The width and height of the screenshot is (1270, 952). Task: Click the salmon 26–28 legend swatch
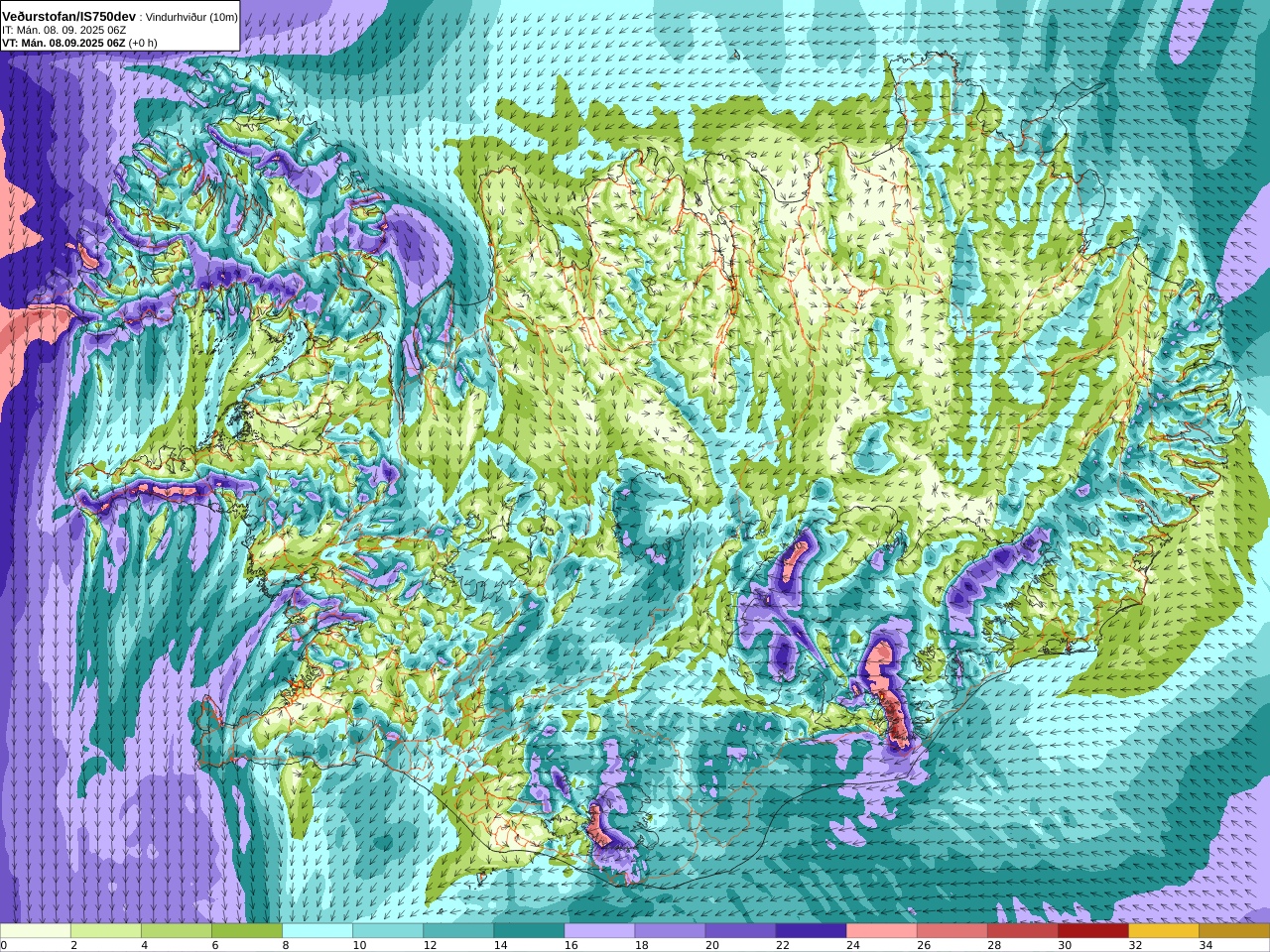[x=952, y=931]
